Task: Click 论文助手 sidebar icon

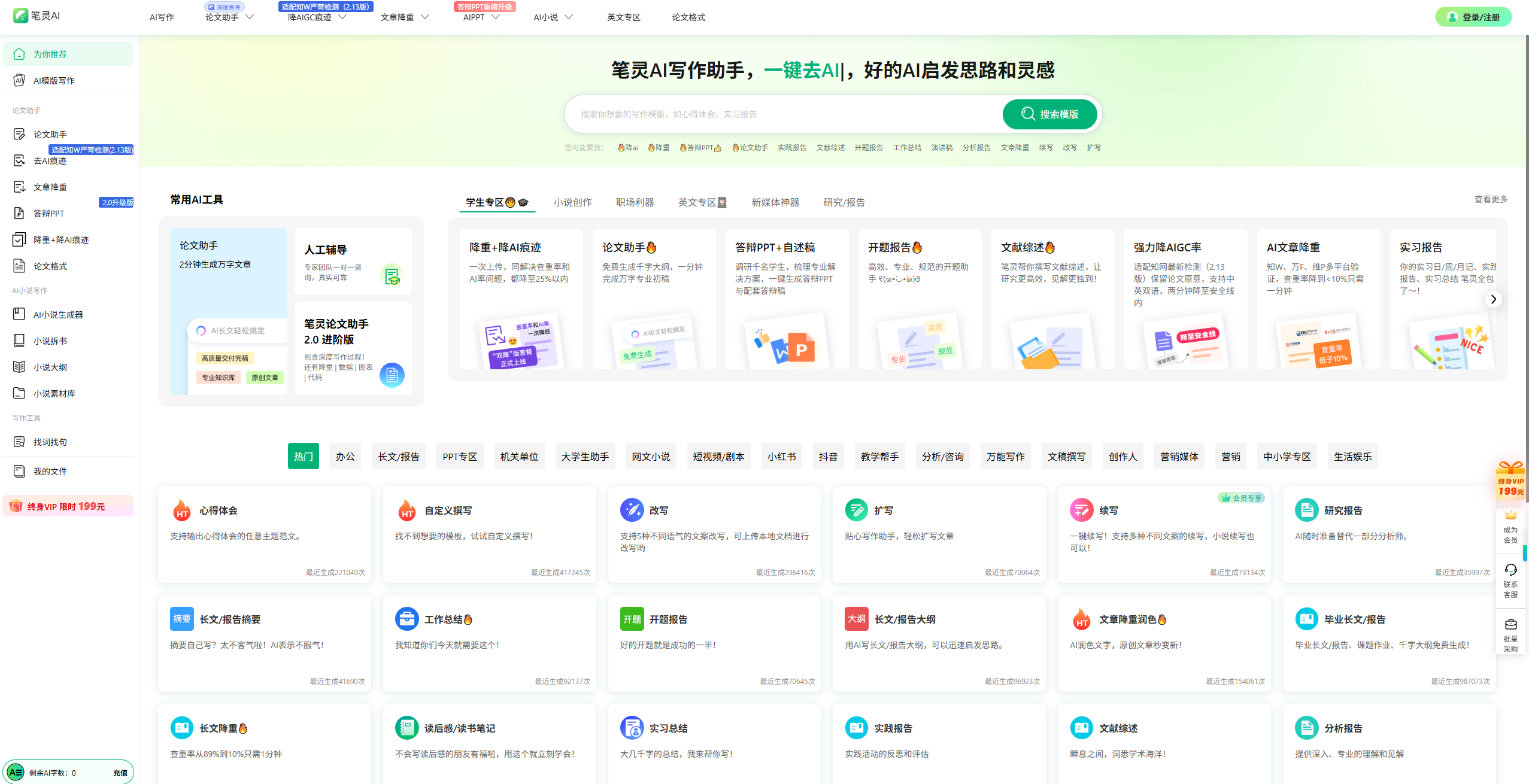Action: [19, 134]
